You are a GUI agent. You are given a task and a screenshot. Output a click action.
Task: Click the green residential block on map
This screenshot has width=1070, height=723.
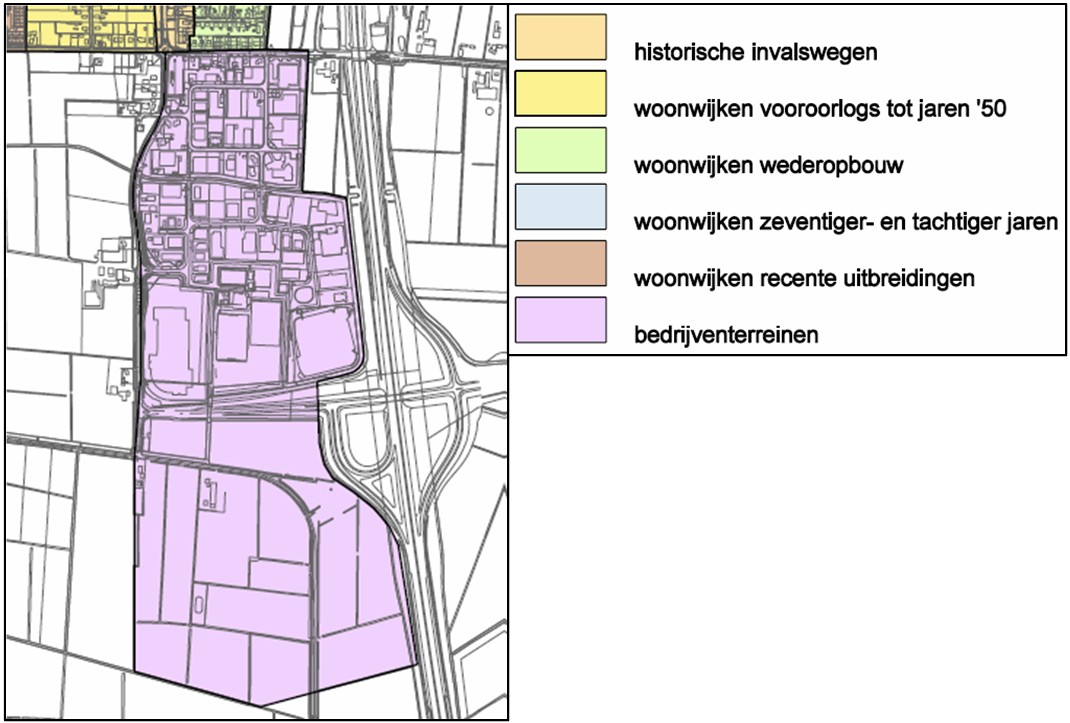pos(231,28)
